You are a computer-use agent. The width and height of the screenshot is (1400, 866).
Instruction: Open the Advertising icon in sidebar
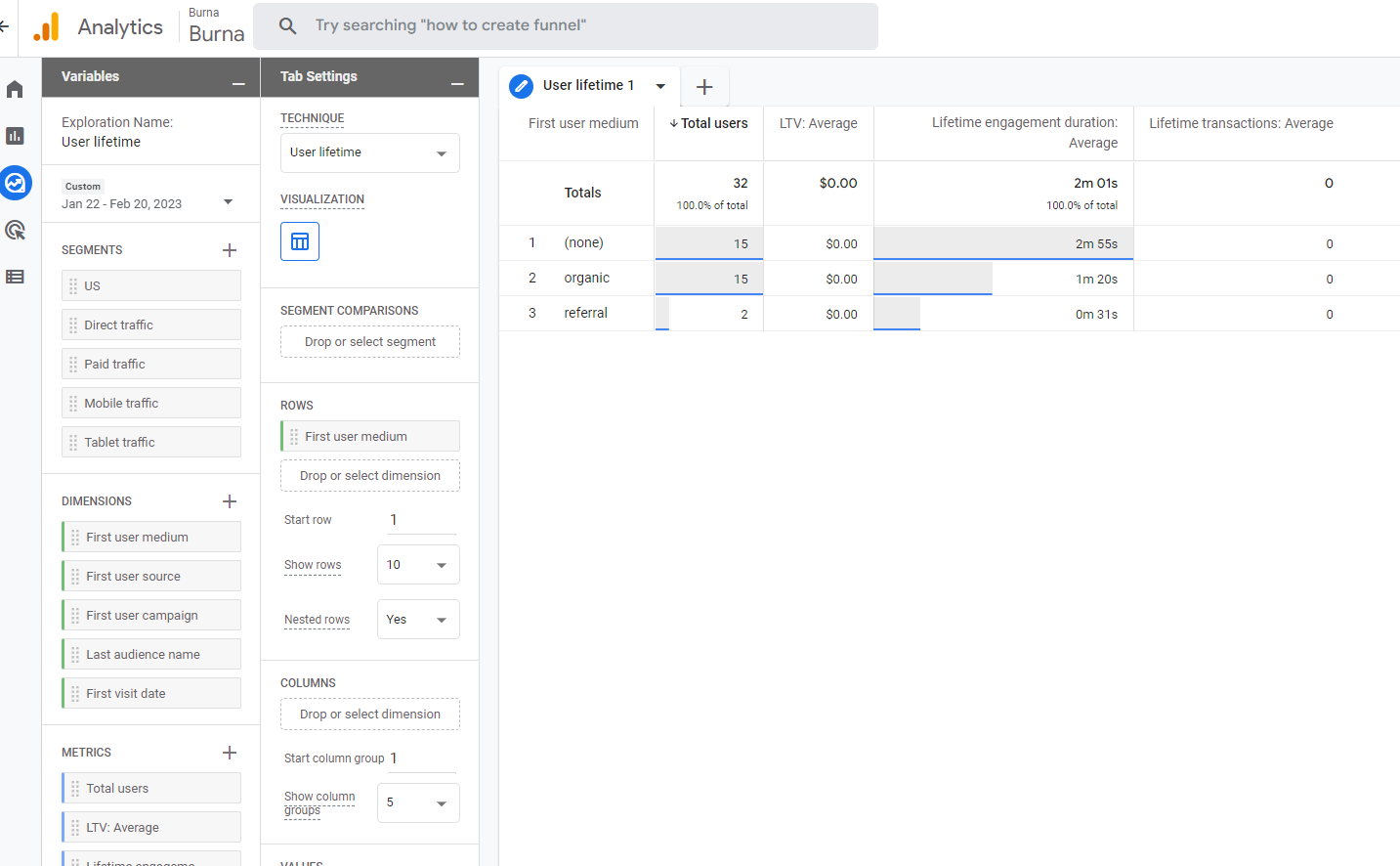tap(15, 230)
